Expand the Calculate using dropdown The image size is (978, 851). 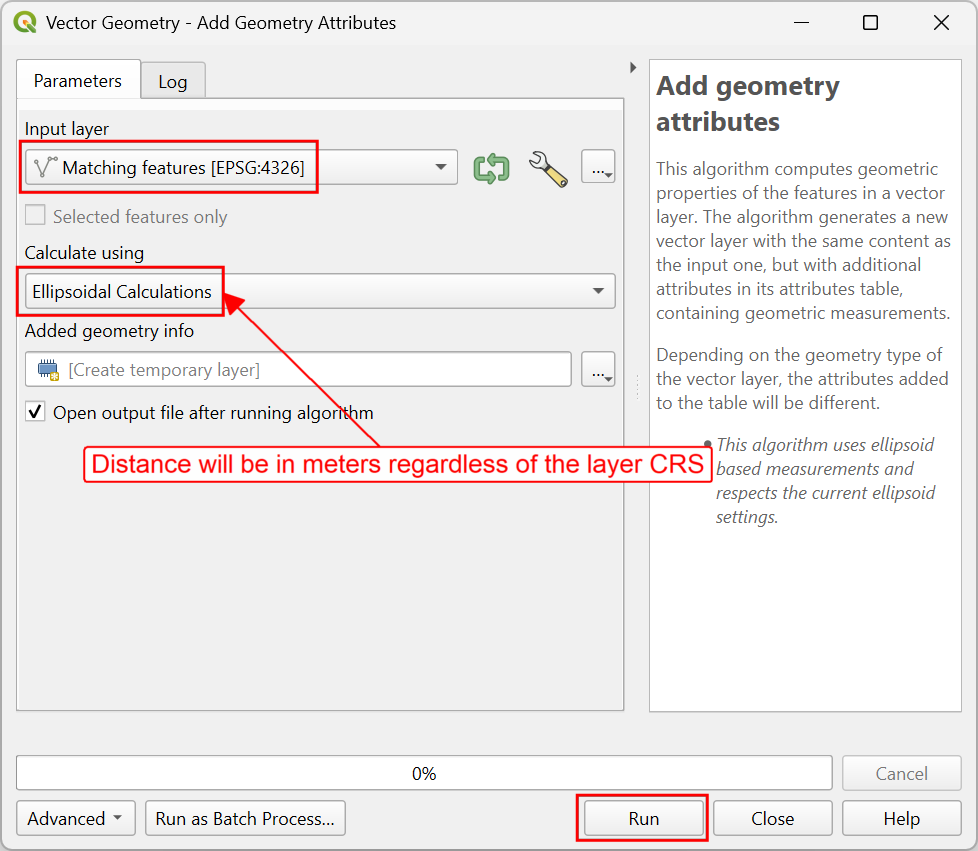(x=320, y=291)
